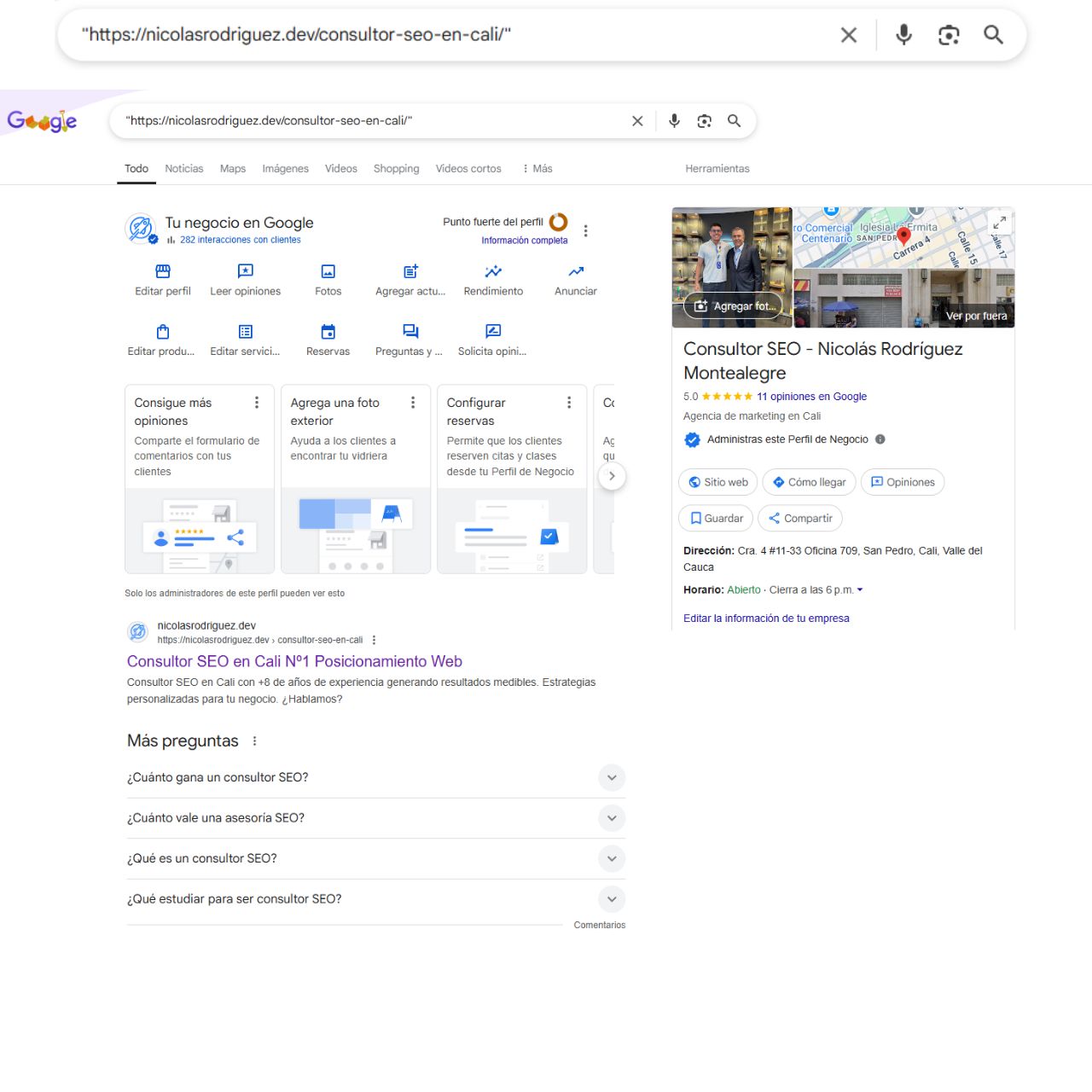Screen dimensions: 1092x1092
Task: Open Preguntas y respuestas
Action: tap(409, 340)
